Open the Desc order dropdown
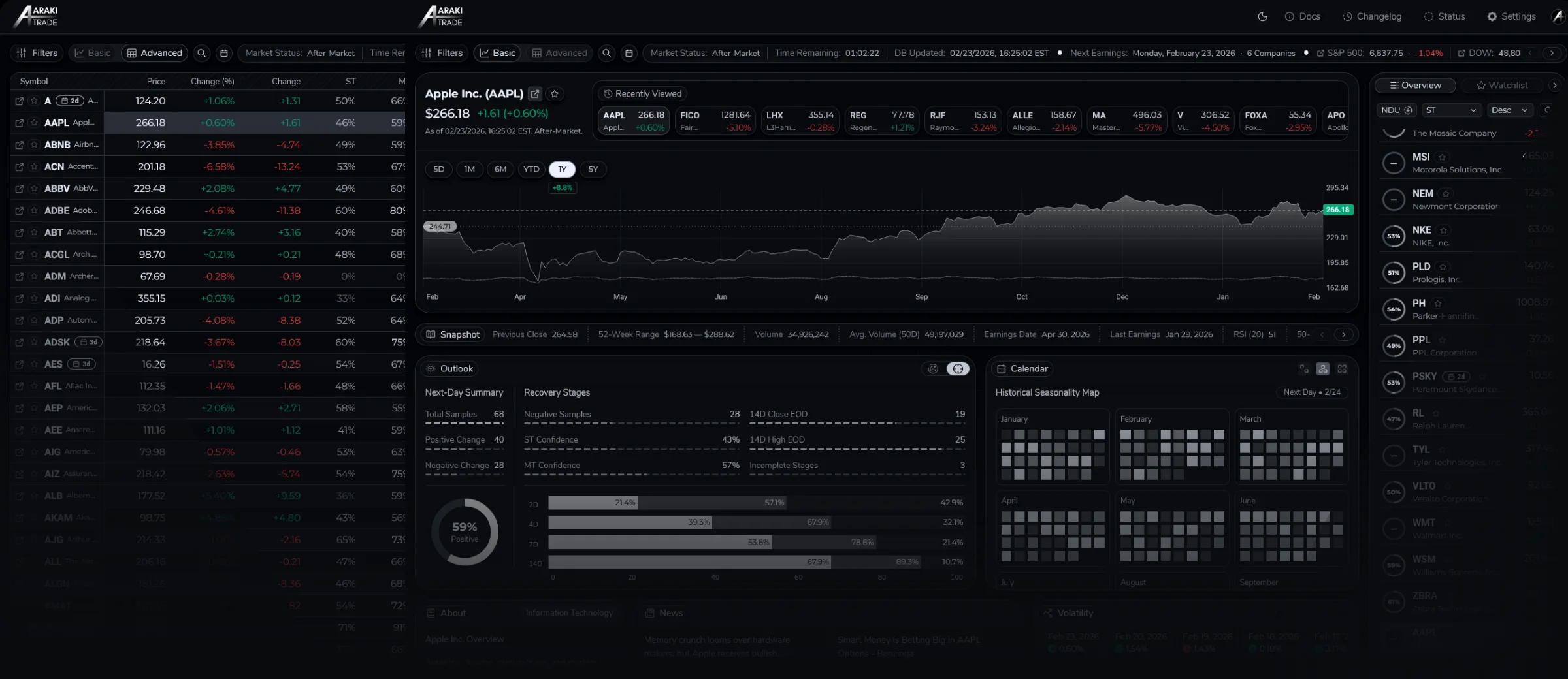This screenshot has width=1568, height=679. (1509, 110)
